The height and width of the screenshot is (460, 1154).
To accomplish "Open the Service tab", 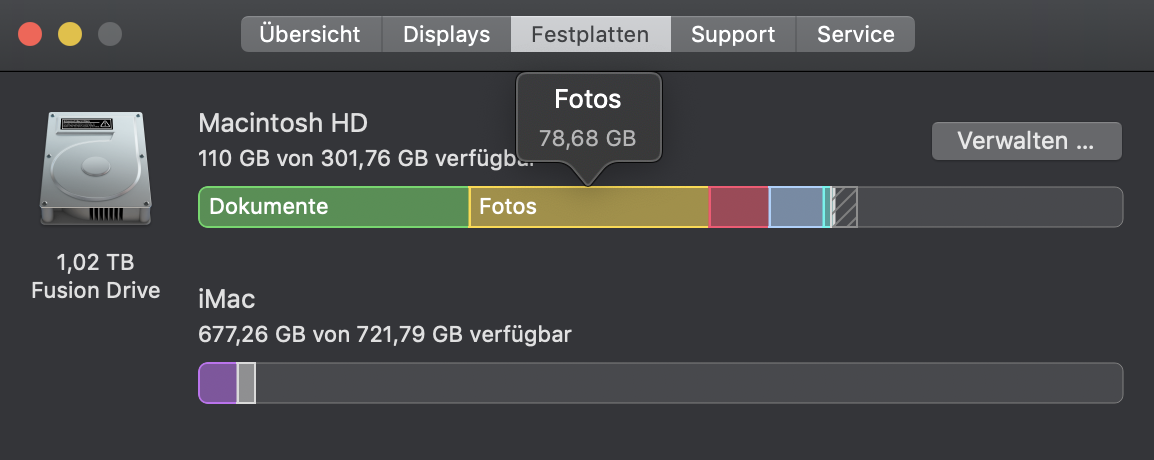I will click(x=856, y=35).
